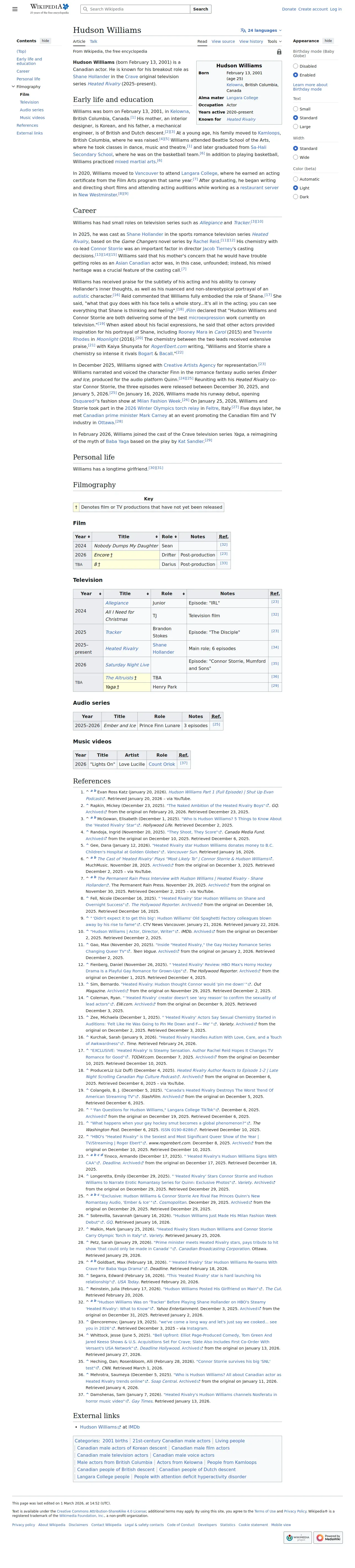The image size is (355, 1568).
Task: Click the Search button
Action: click(x=200, y=9)
